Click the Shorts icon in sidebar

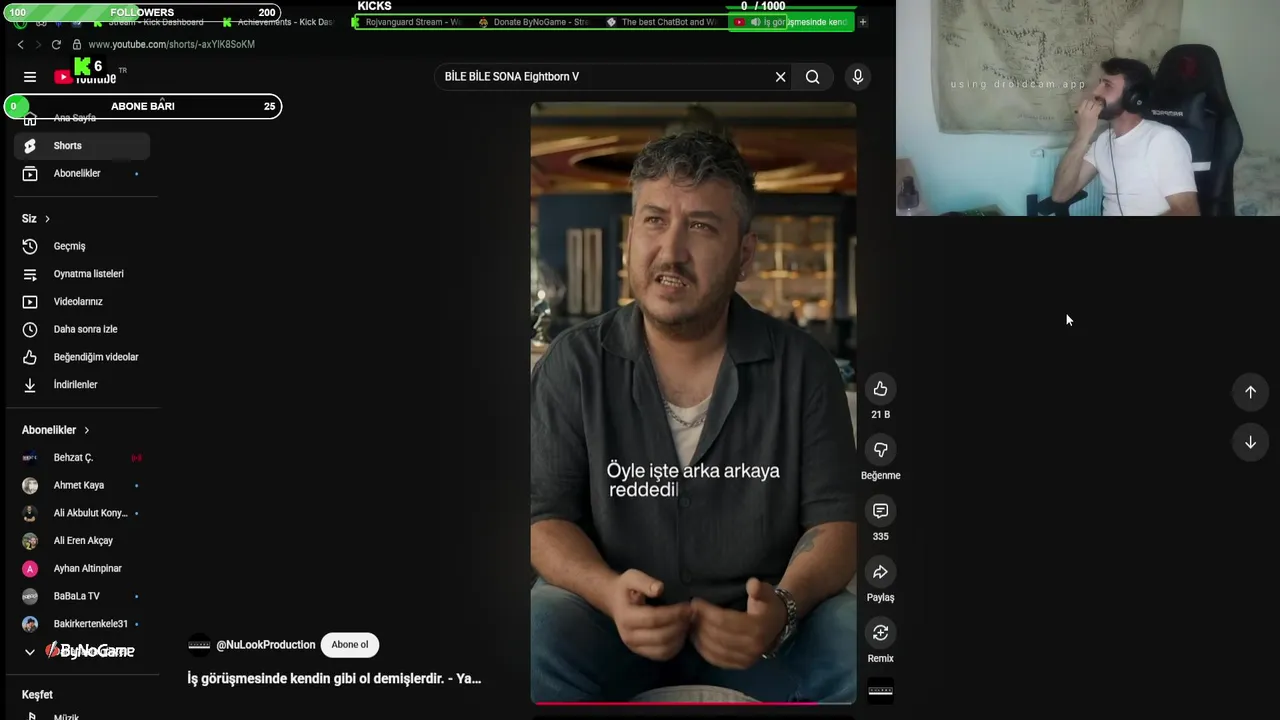coord(30,146)
